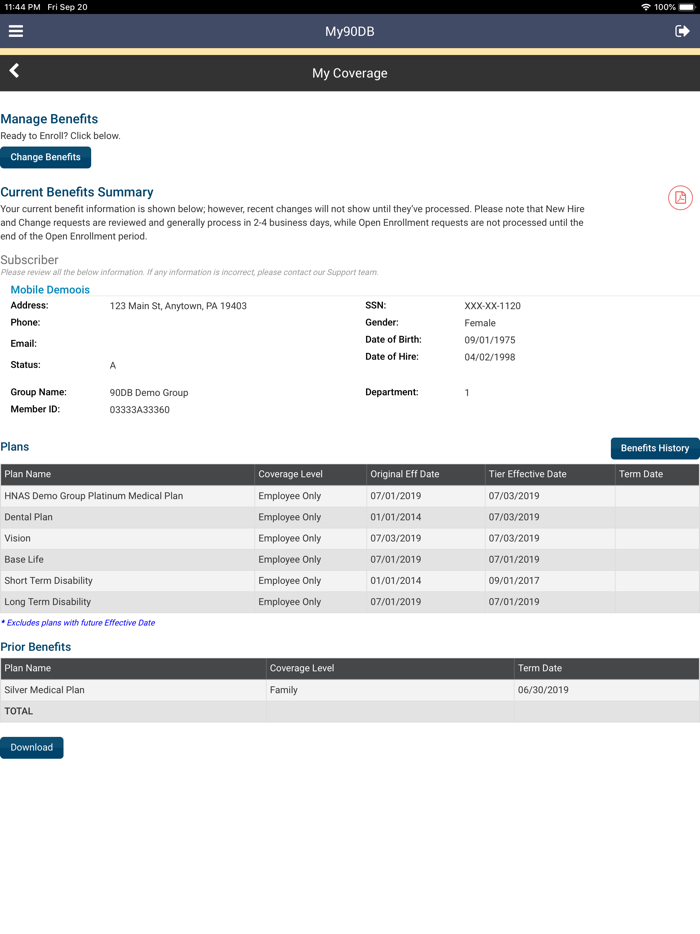Select the Female gender value
Screen dimensions: 700x934
click(x=480, y=323)
